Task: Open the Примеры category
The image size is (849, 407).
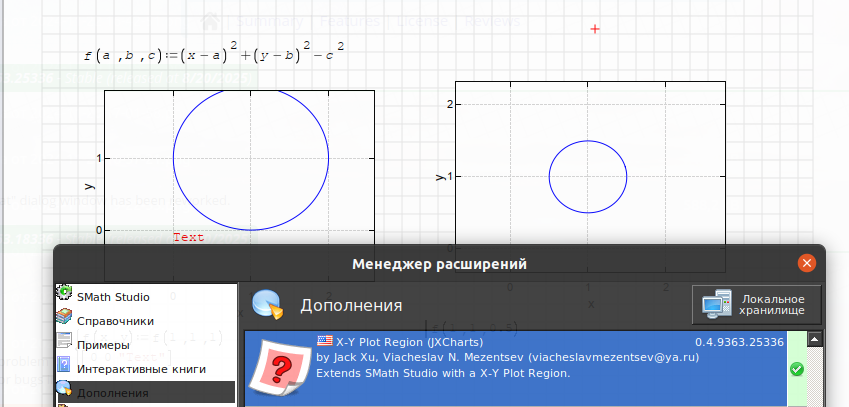Action: (x=103, y=345)
